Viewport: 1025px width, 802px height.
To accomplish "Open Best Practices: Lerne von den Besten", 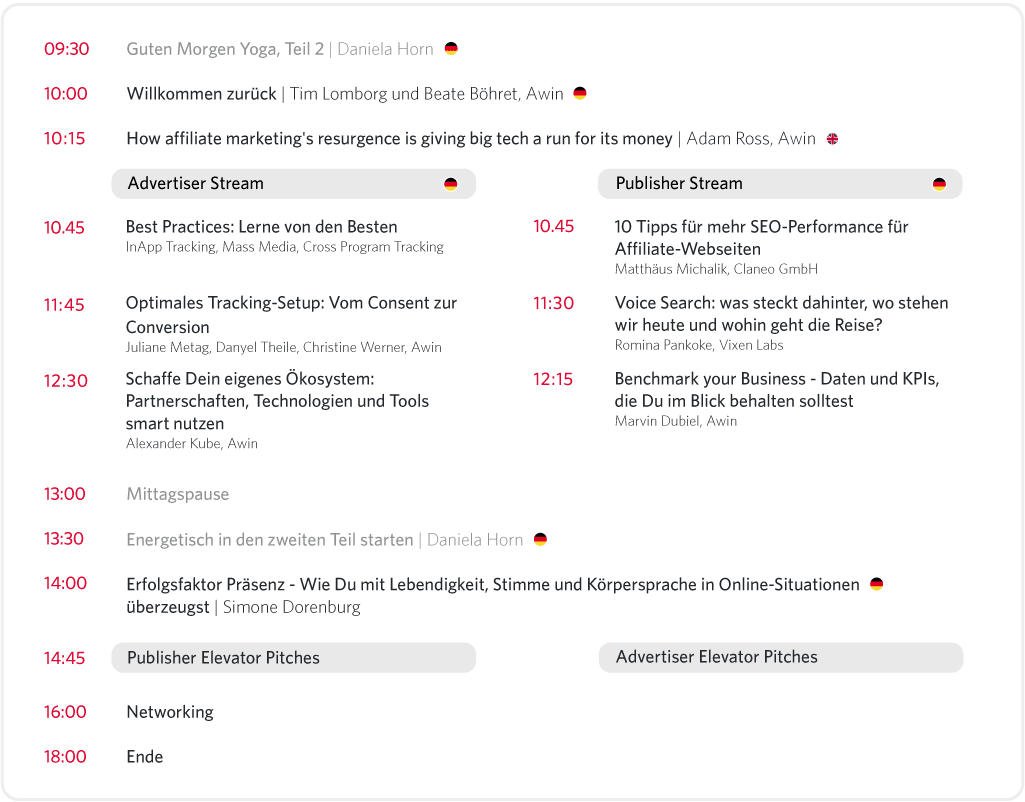I will tap(261, 227).
